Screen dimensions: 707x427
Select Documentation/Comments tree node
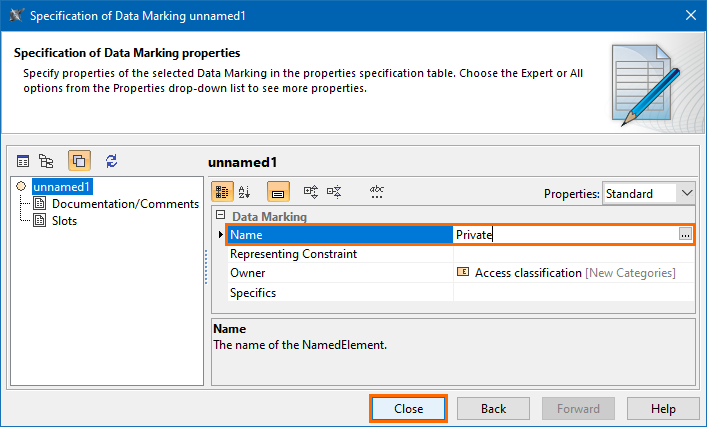click(x=125, y=204)
